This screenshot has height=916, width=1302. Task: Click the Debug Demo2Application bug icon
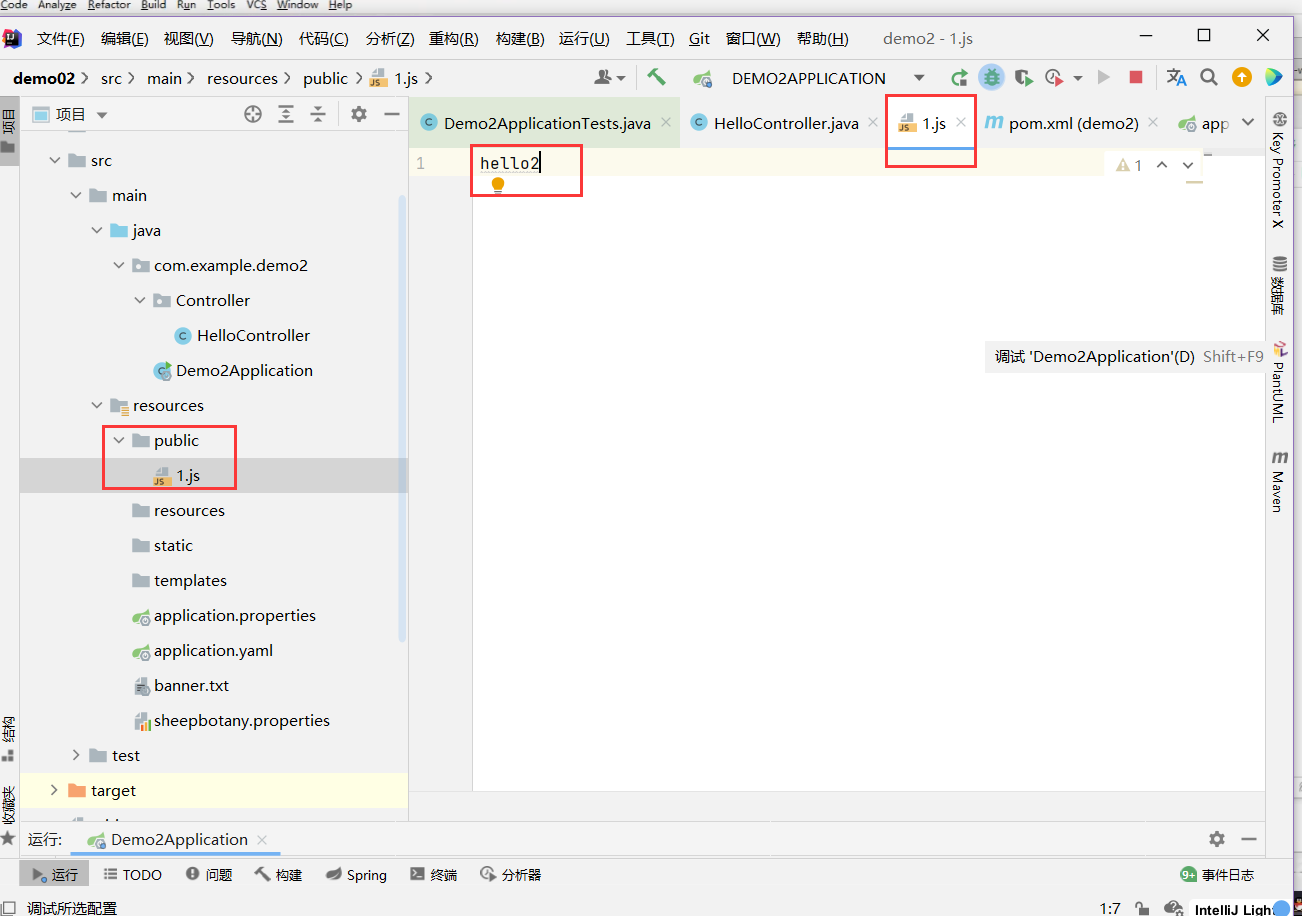pyautogui.click(x=991, y=77)
